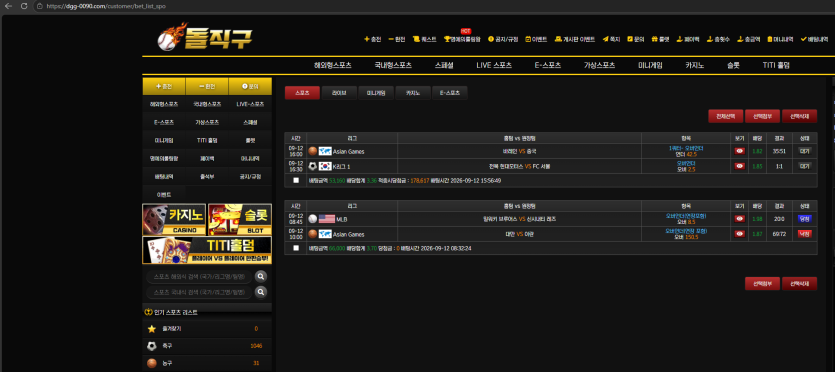Click the US flag in MLB row

(x=326, y=219)
